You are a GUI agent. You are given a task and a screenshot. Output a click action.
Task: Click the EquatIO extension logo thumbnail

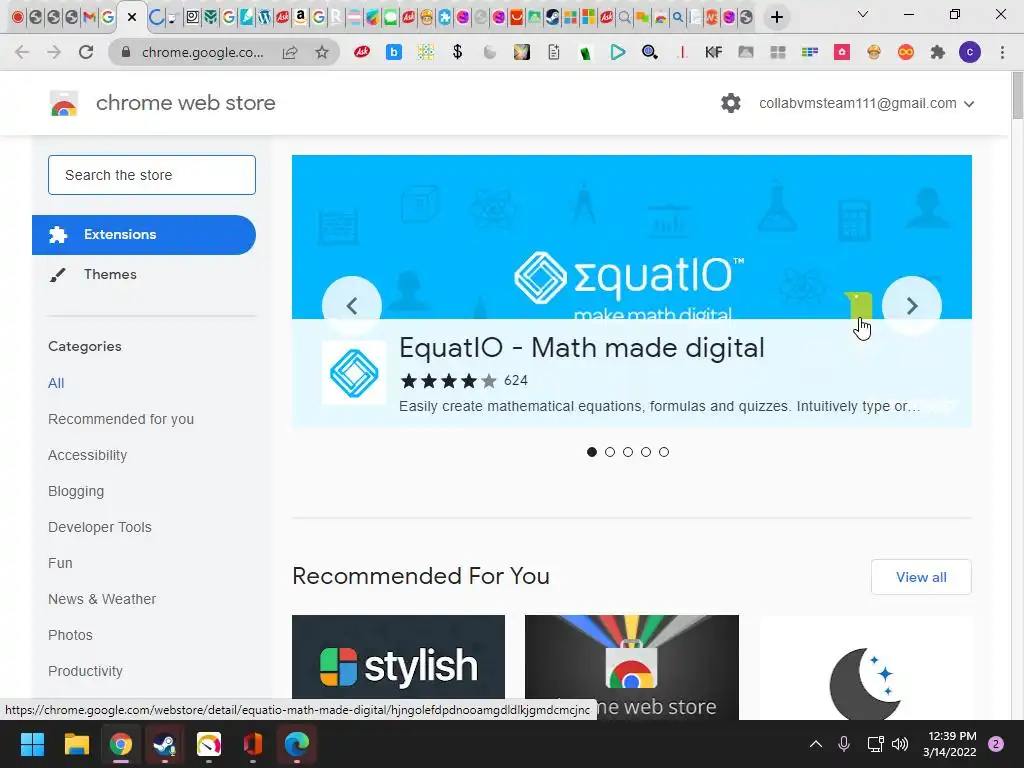tap(354, 373)
